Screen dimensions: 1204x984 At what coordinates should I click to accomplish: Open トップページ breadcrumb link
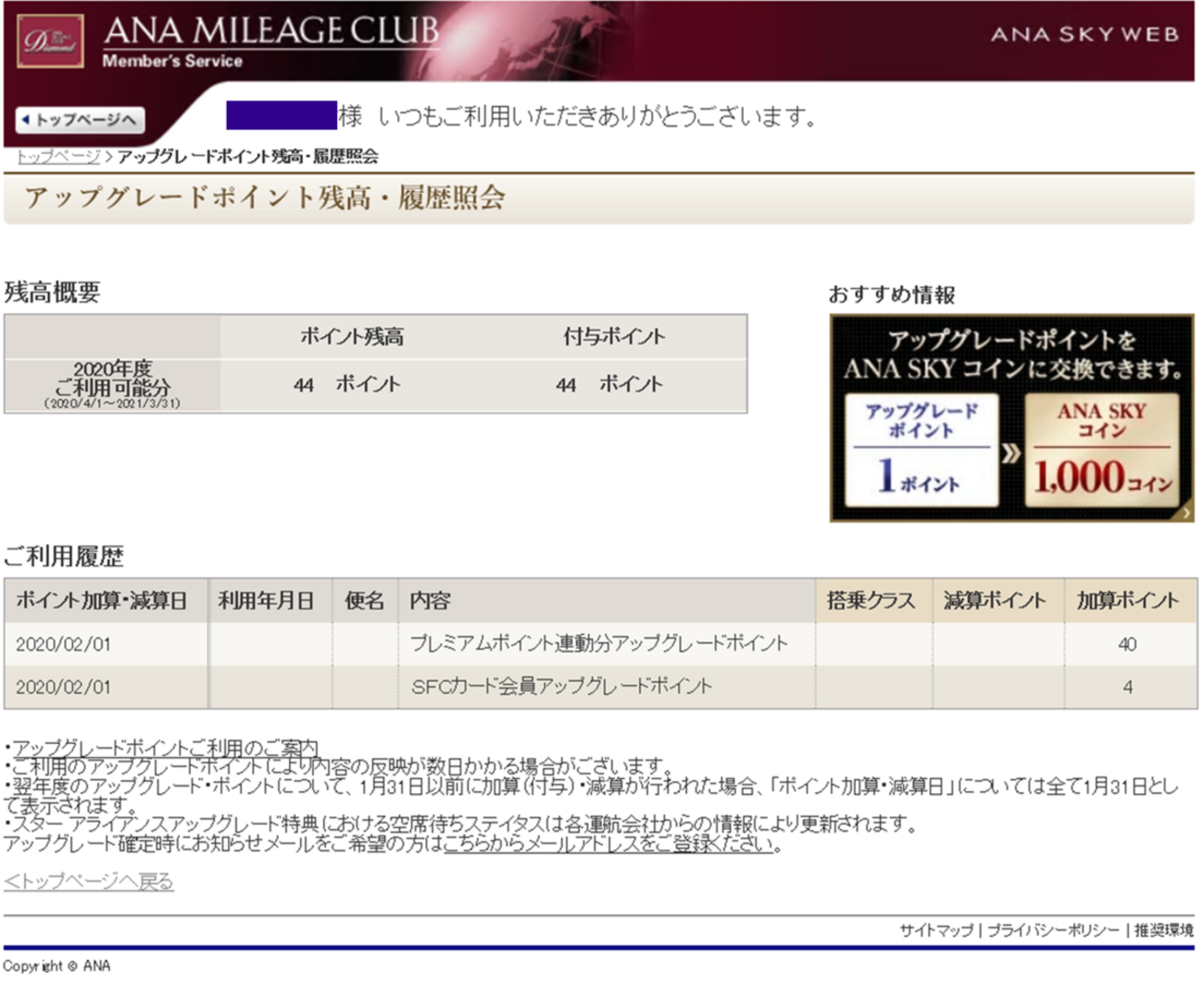[x=57, y=157]
